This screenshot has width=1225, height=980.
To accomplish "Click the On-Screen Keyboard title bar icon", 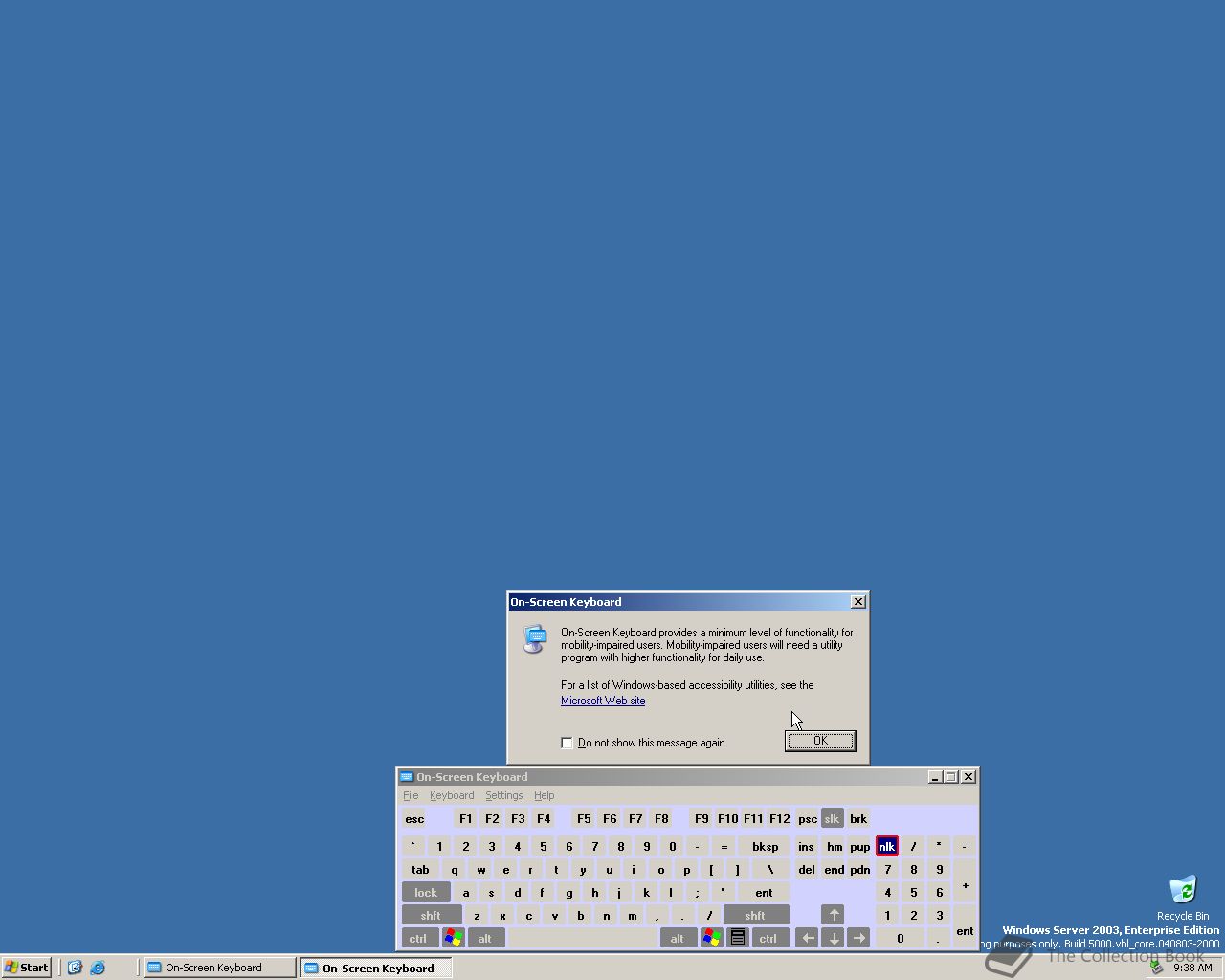I will [x=406, y=777].
